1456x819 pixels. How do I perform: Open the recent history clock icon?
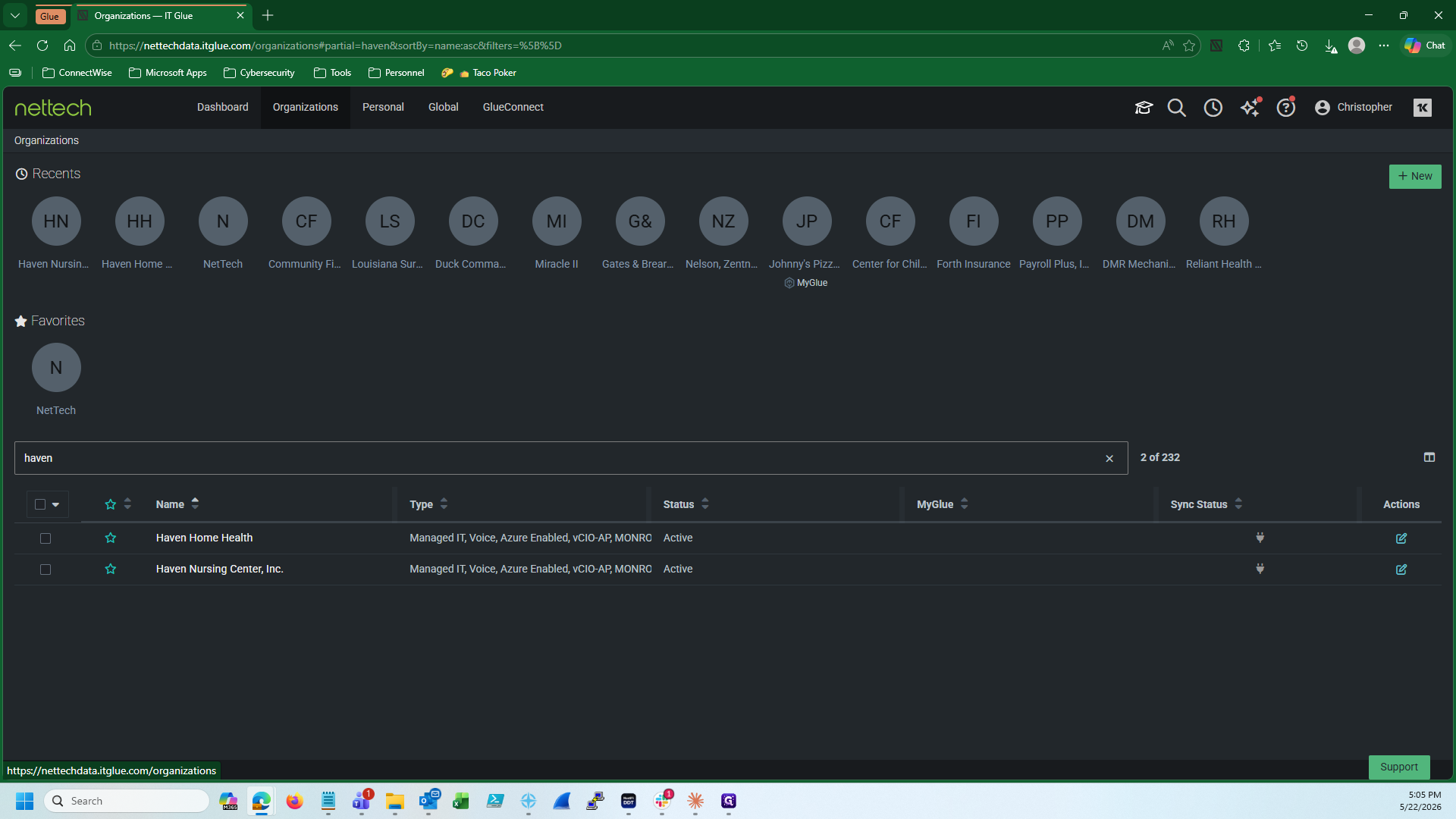[x=1213, y=108]
